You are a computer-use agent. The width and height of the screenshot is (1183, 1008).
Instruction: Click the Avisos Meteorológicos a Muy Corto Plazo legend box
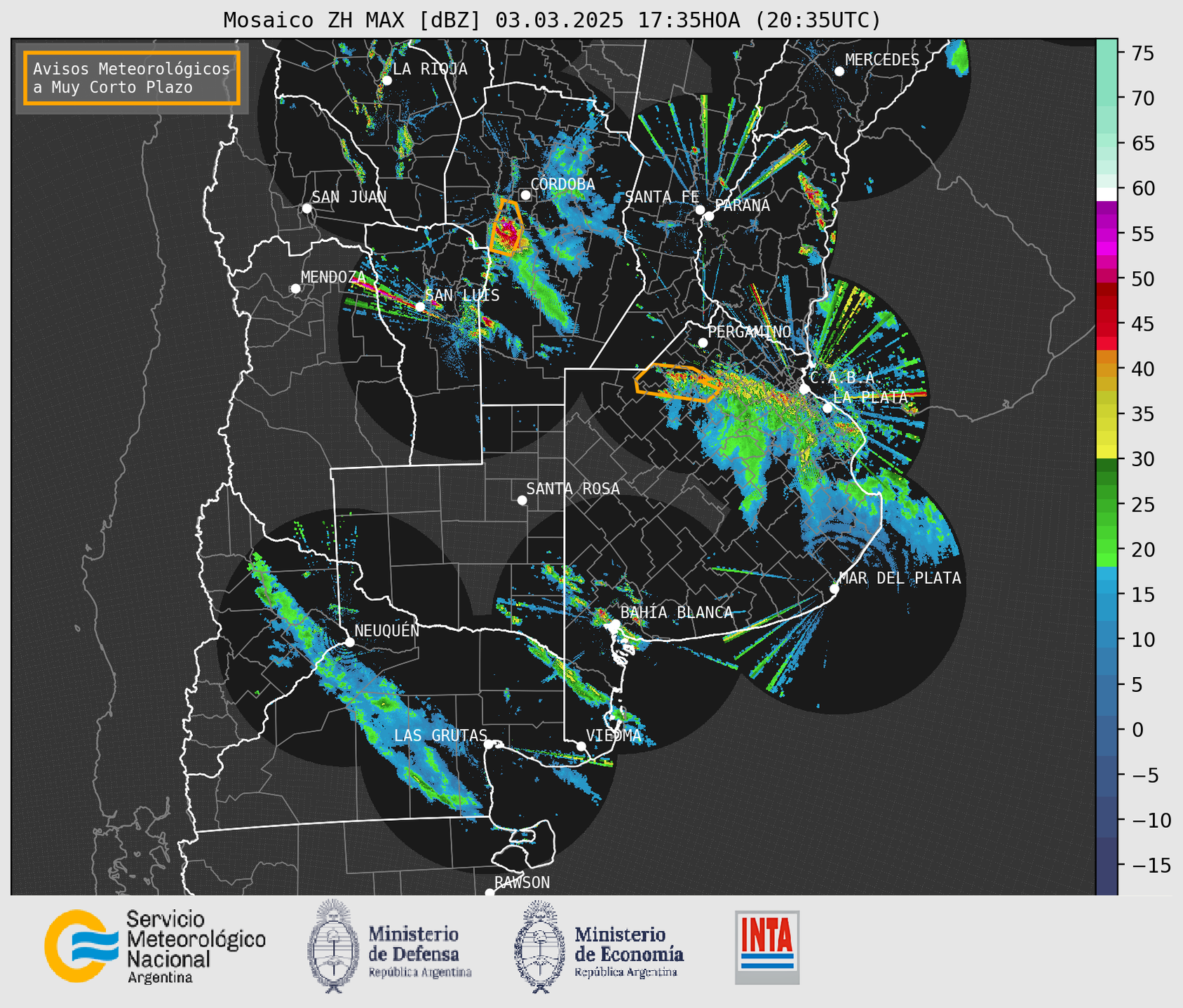(x=132, y=78)
